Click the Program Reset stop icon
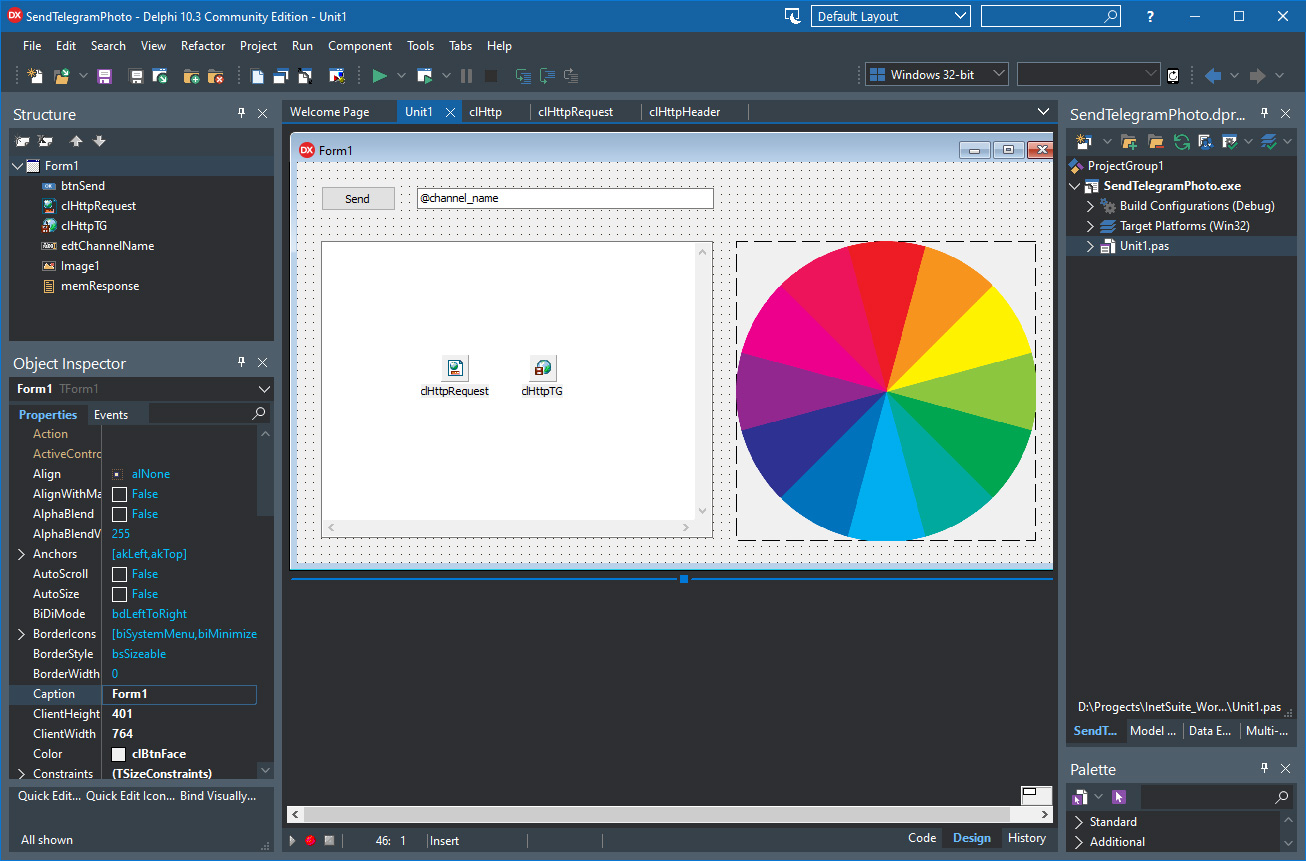 (x=491, y=76)
